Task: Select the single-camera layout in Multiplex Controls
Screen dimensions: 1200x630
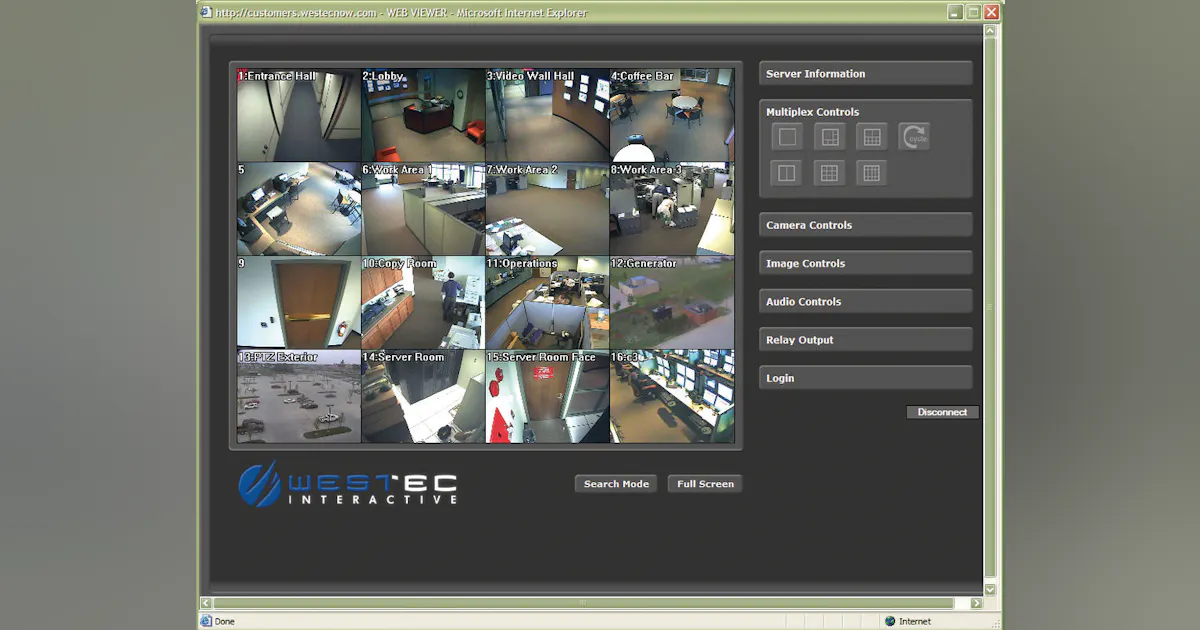Action: 788,137
